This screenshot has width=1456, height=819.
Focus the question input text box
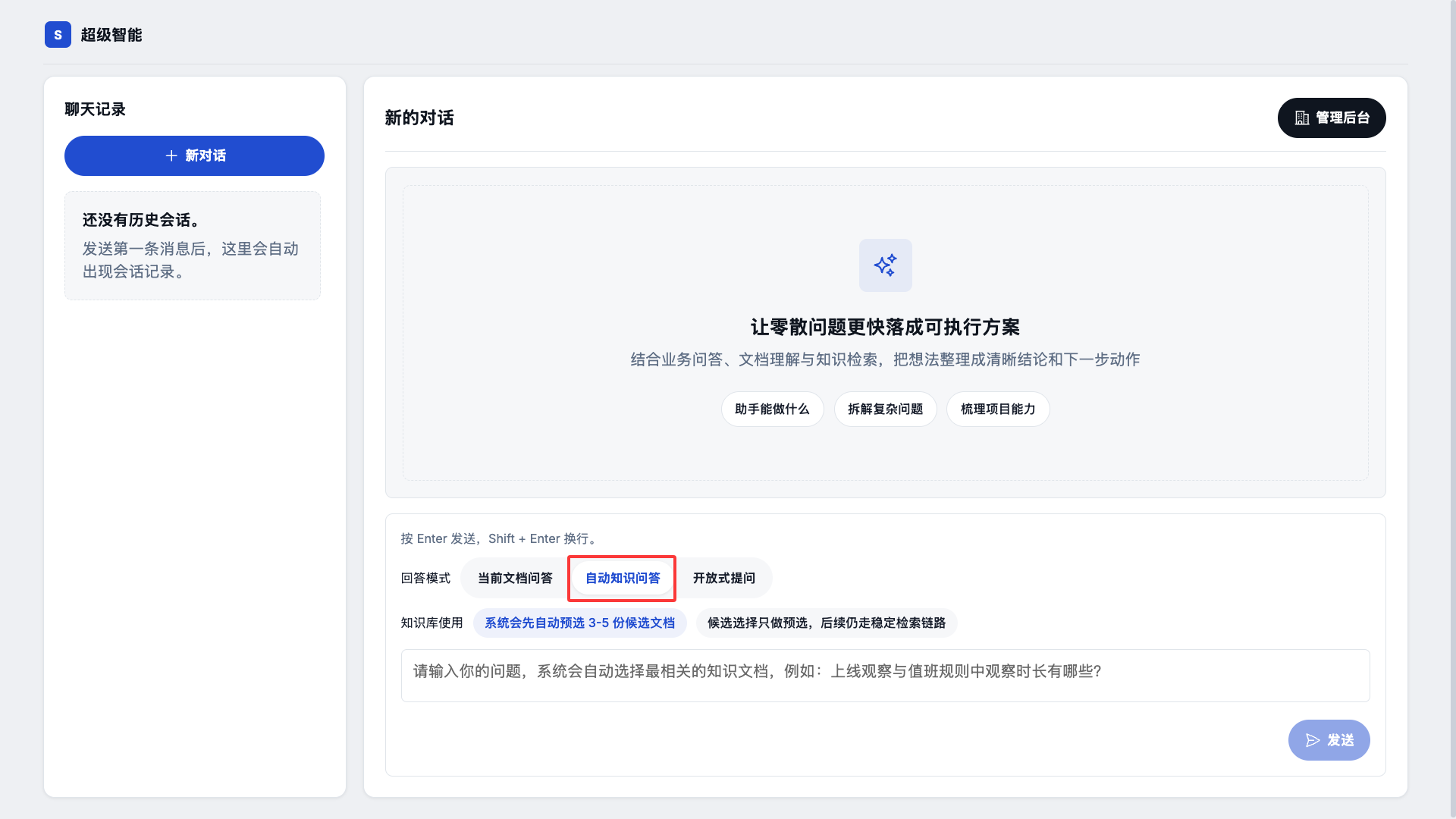[885, 675]
